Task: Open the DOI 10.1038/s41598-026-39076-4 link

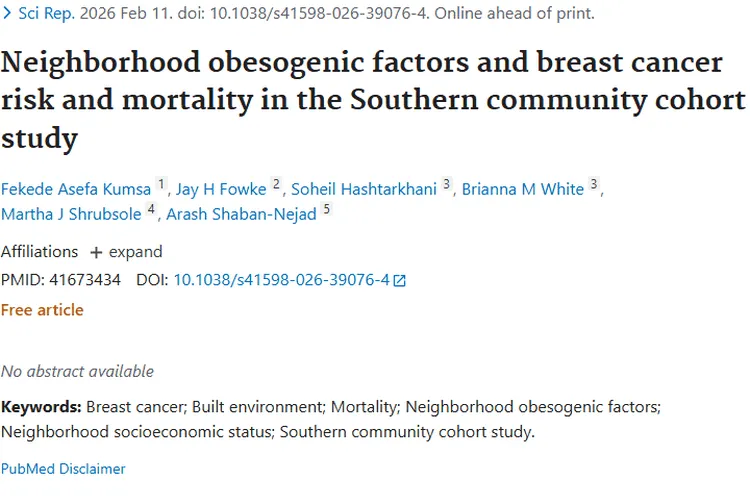Action: 281,281
